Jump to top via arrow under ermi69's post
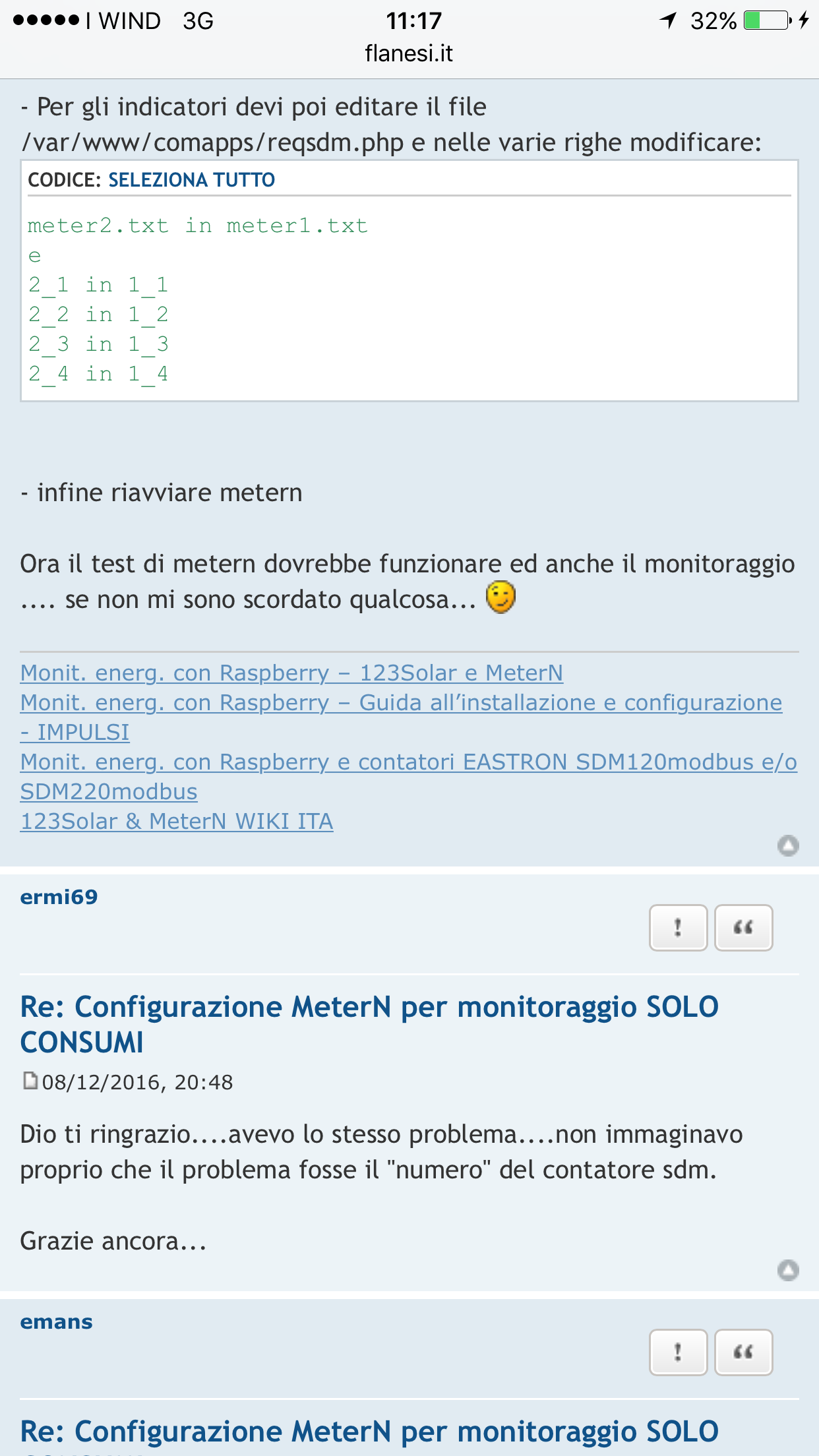The width and height of the screenshot is (819, 1456). (788, 1270)
